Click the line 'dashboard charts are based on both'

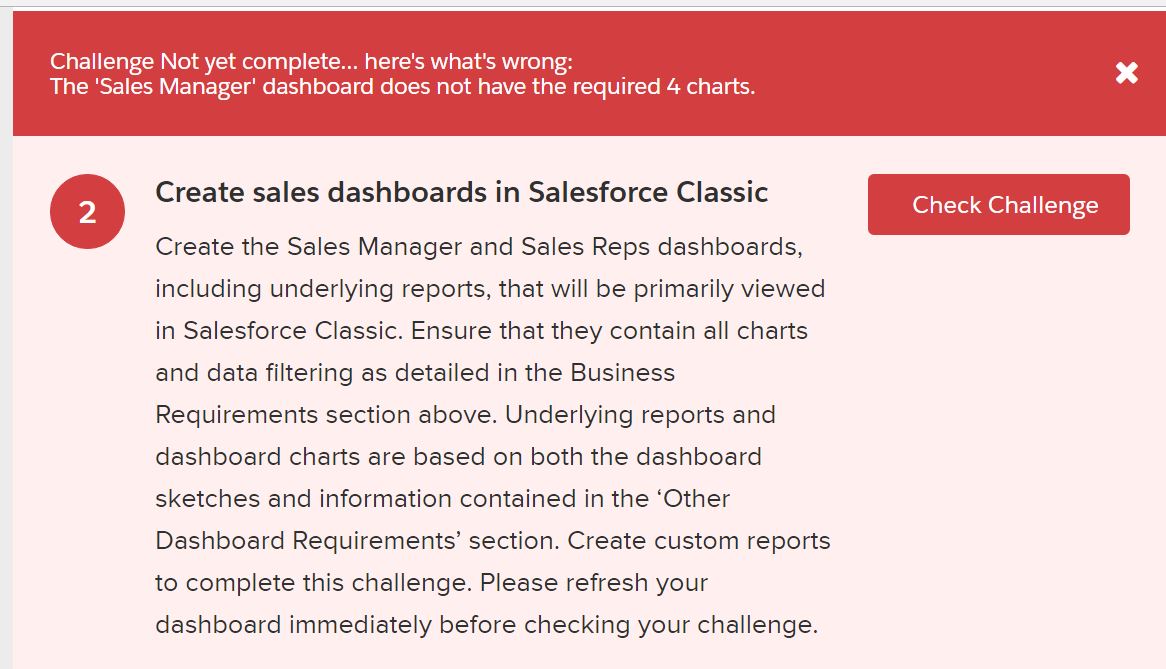(x=458, y=457)
